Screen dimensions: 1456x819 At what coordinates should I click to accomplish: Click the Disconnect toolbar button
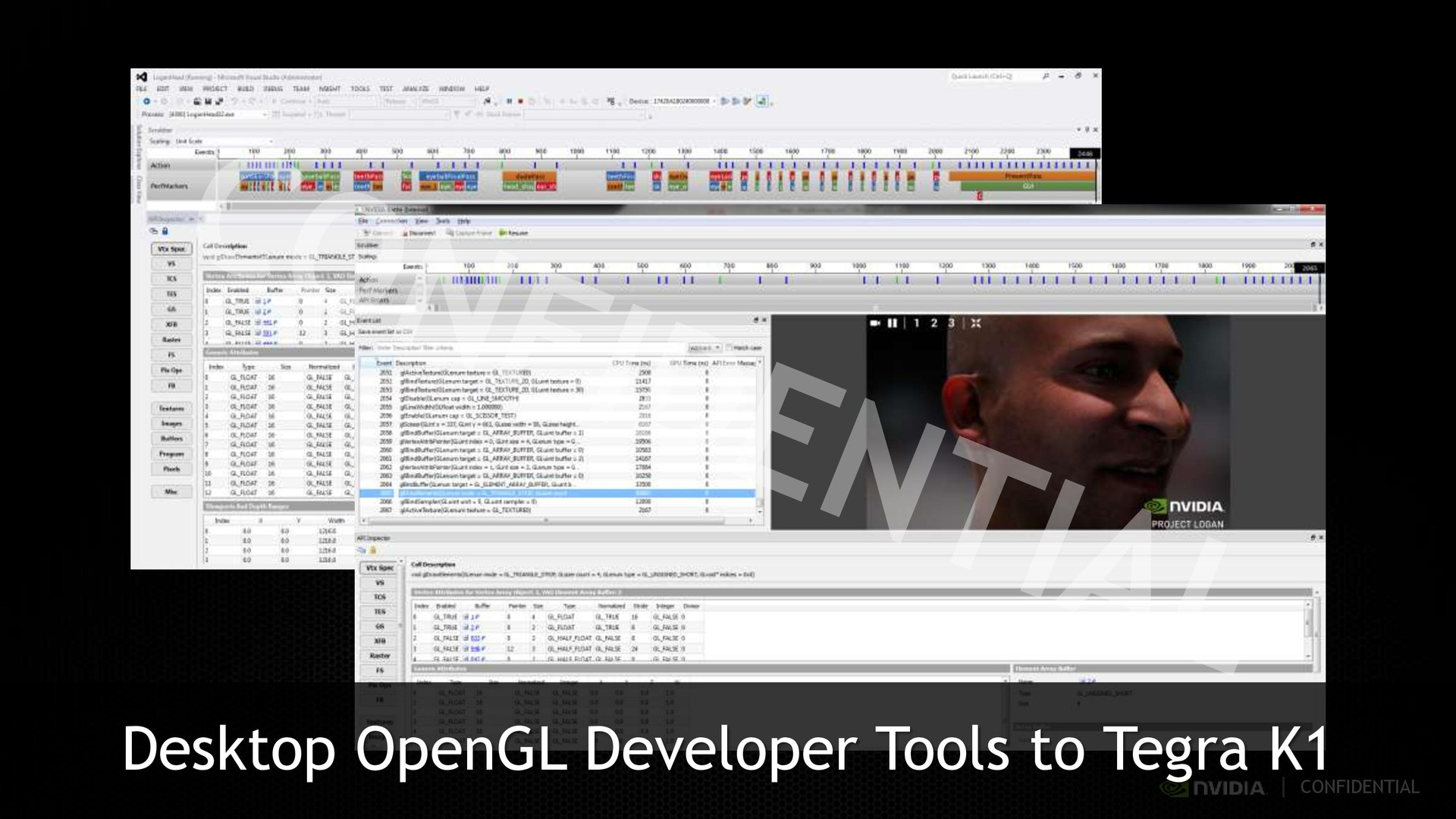[419, 233]
